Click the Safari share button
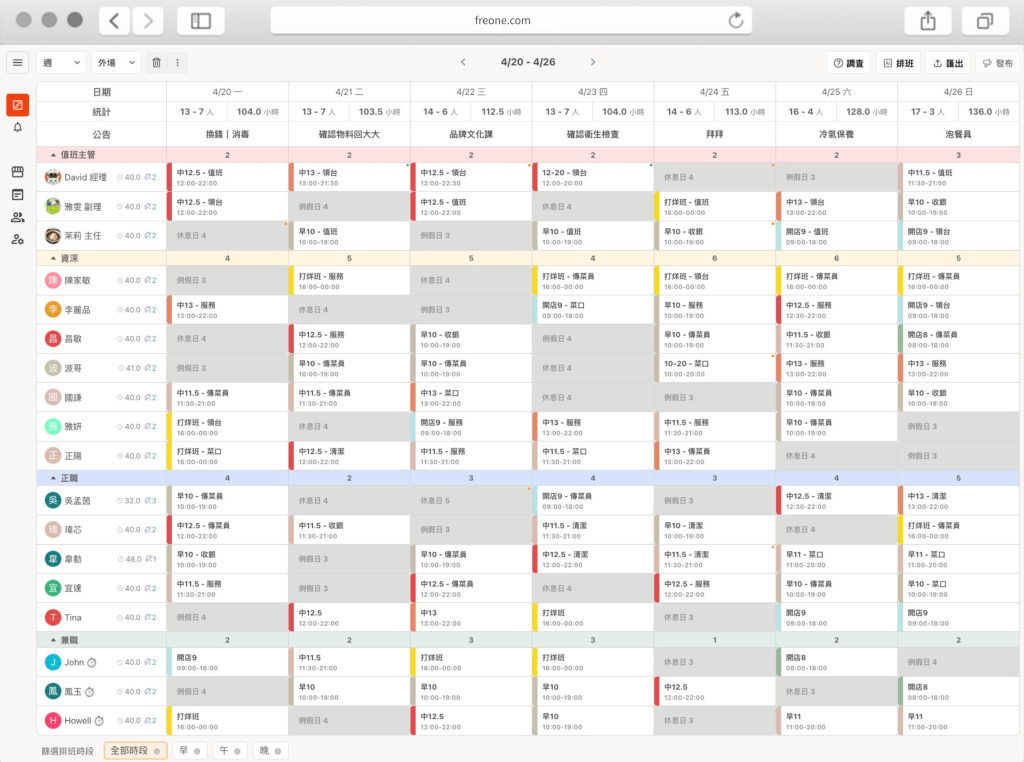Screen dimensions: 1024x762 pyautogui.click(x=927, y=20)
